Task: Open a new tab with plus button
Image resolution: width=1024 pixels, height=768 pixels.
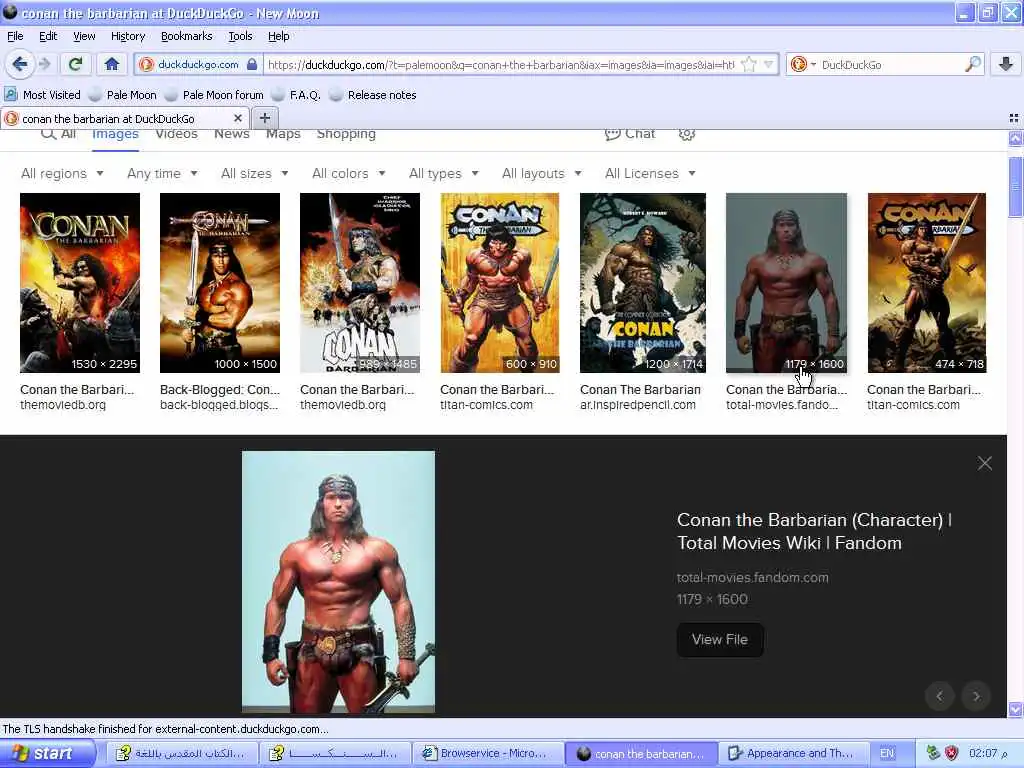Action: (264, 118)
